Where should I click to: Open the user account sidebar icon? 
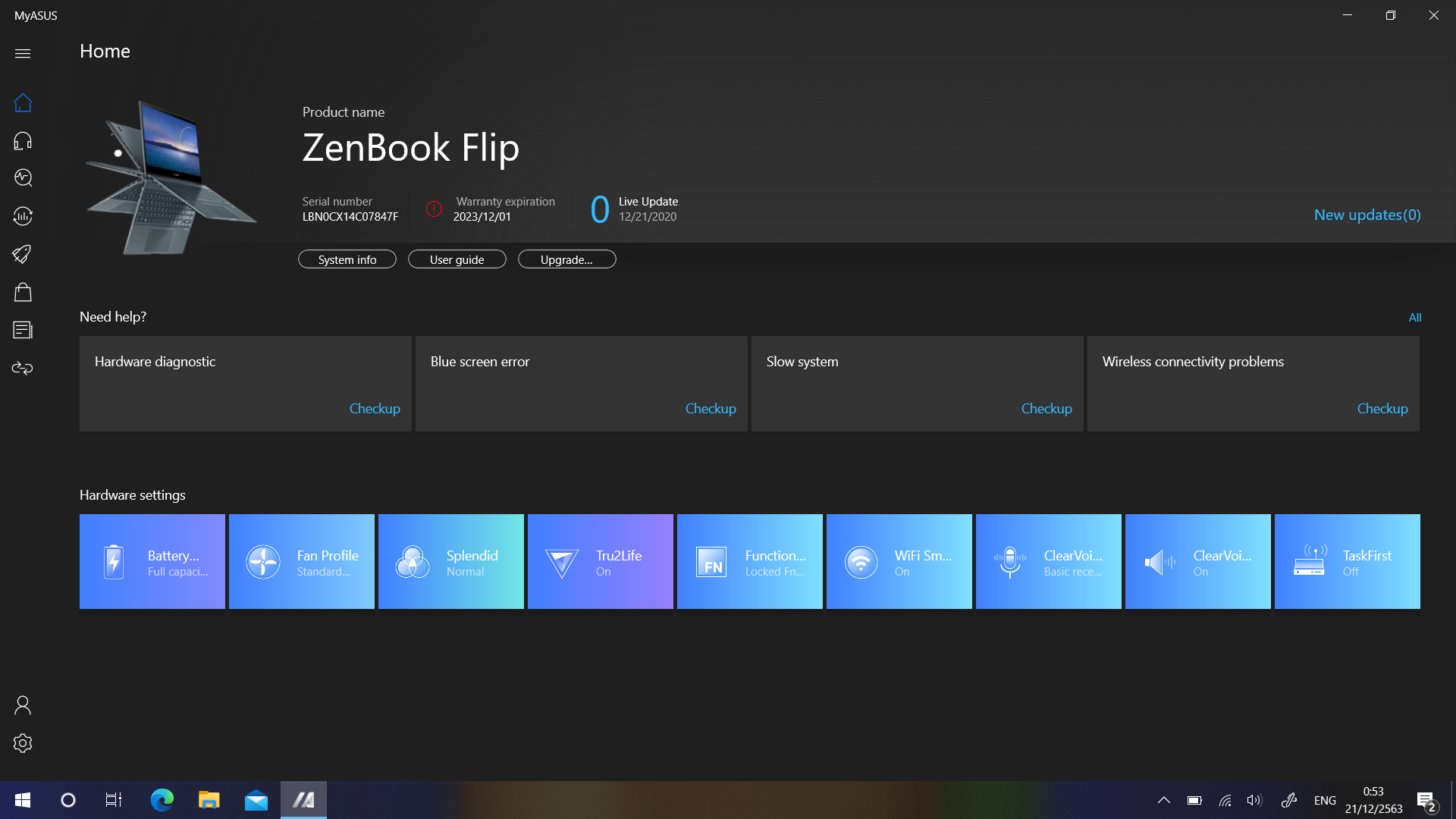pos(23,705)
